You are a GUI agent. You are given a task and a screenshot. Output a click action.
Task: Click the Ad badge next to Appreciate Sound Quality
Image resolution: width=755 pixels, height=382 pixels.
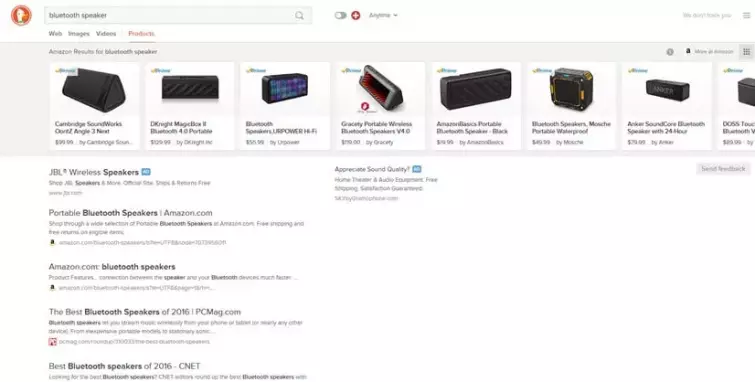tap(417, 169)
